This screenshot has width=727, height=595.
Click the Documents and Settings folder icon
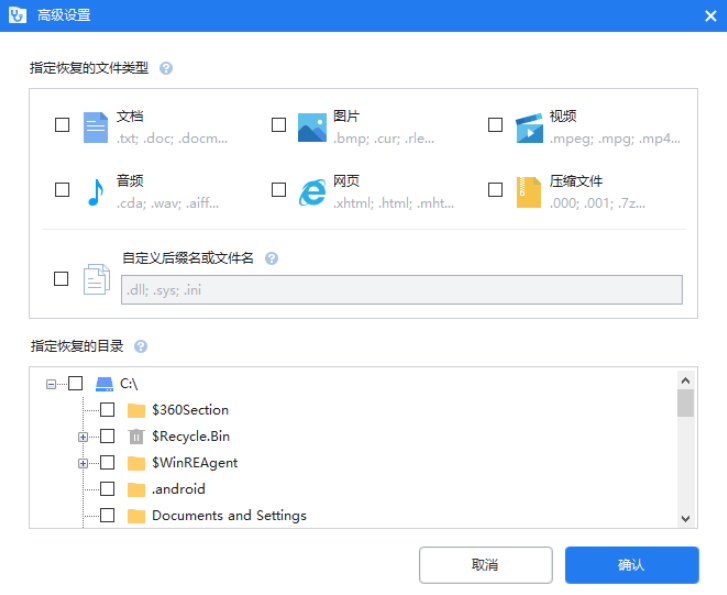click(x=136, y=516)
